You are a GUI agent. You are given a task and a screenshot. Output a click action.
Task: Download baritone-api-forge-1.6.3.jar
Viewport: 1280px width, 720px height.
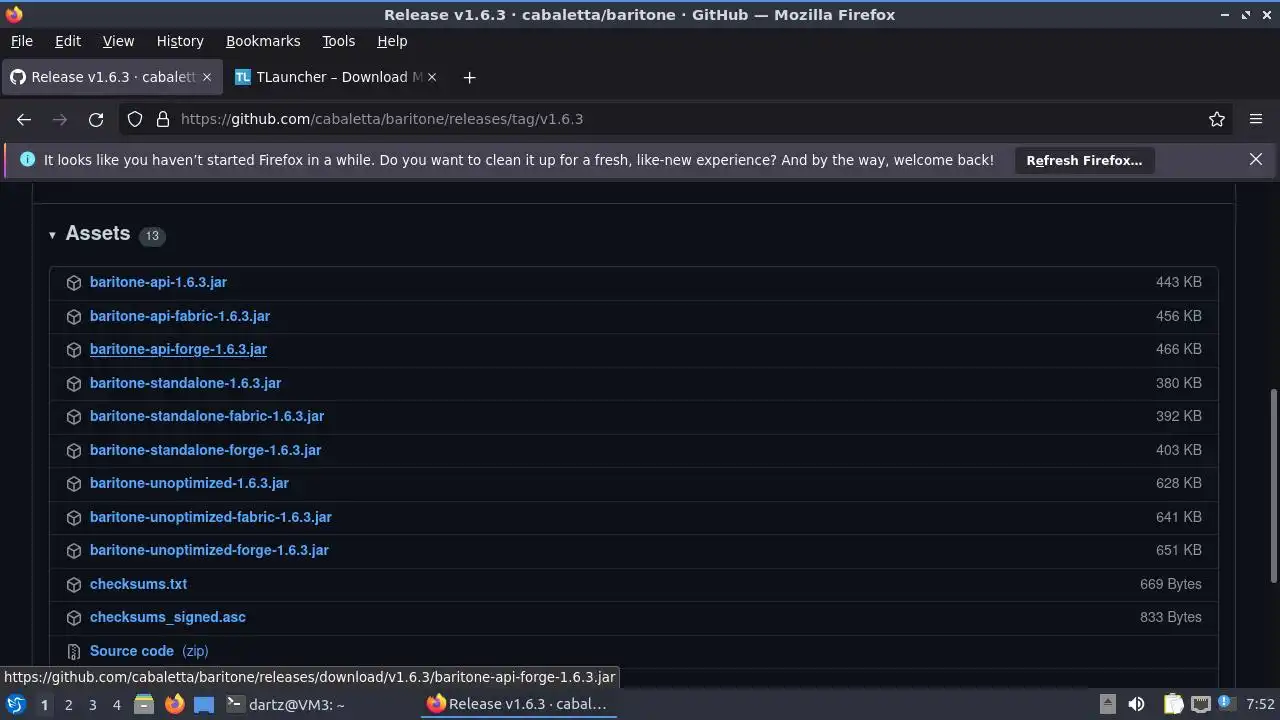click(178, 349)
